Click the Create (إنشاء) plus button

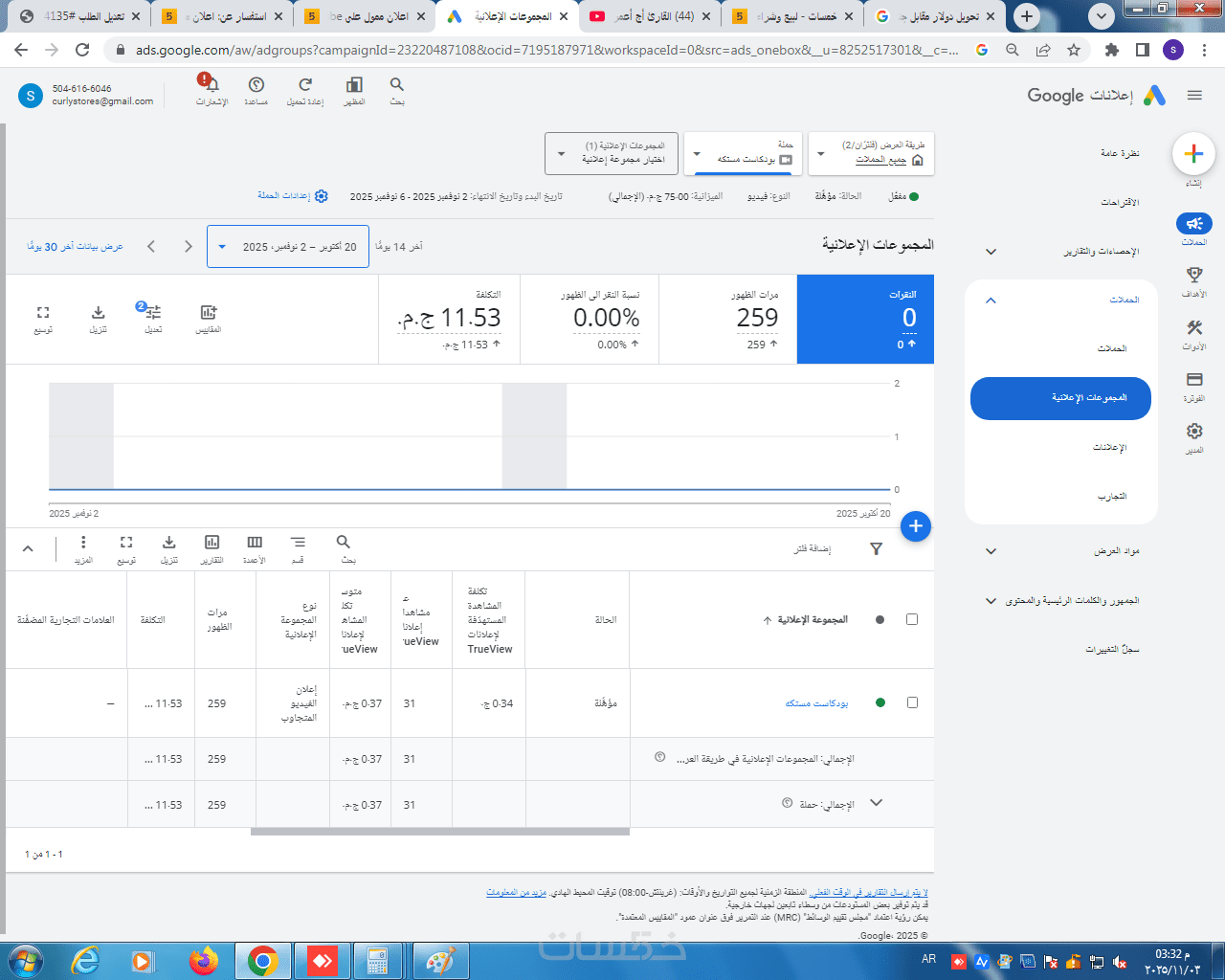(1193, 153)
